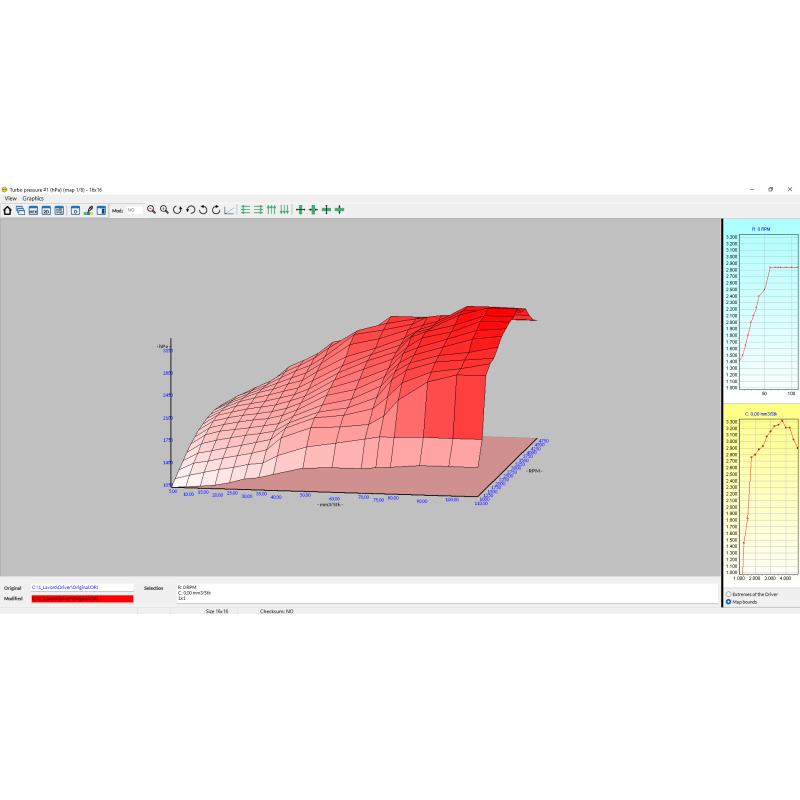Click the first green horizontal lines icon

(245, 210)
